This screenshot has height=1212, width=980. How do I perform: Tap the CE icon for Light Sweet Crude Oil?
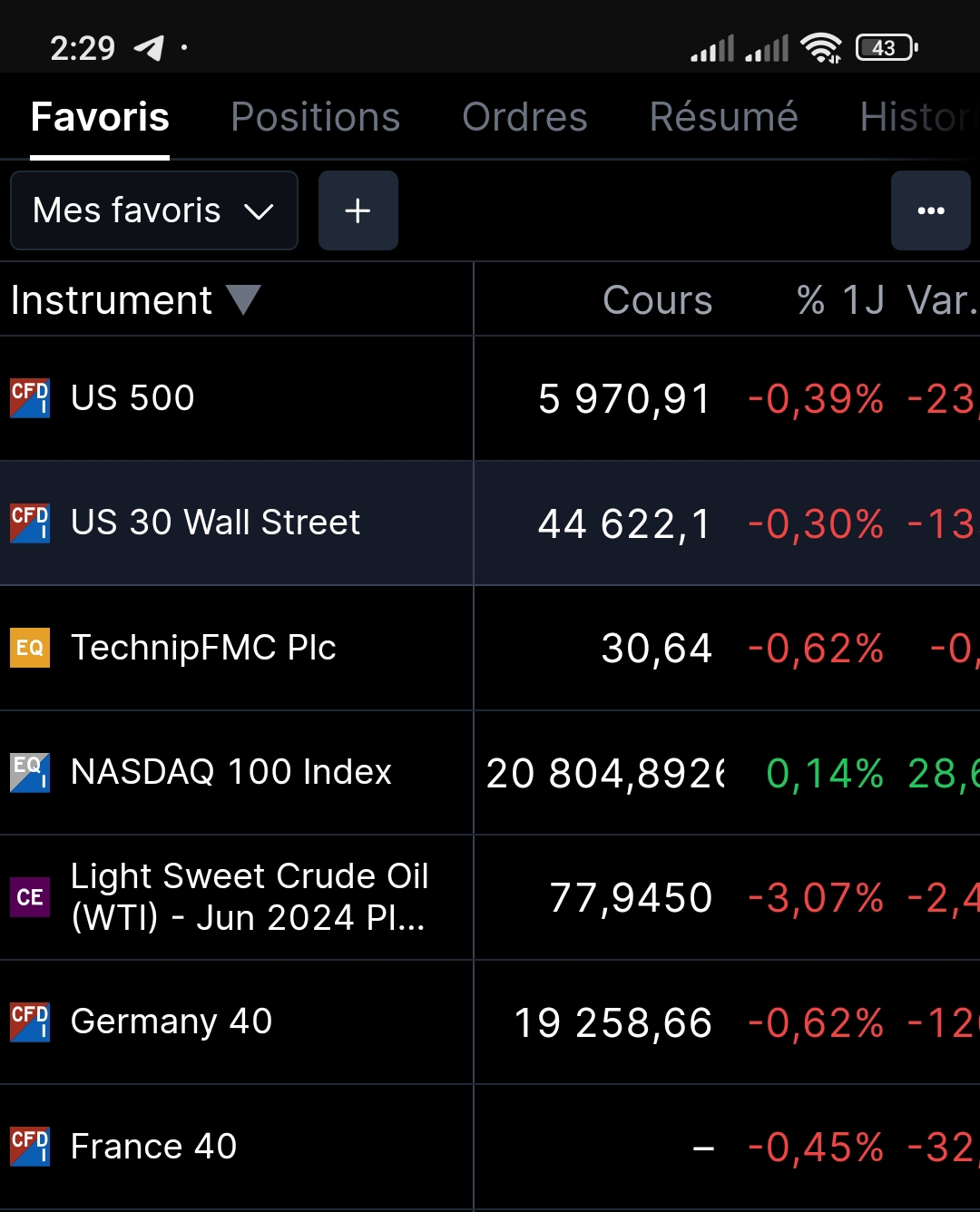(30, 897)
